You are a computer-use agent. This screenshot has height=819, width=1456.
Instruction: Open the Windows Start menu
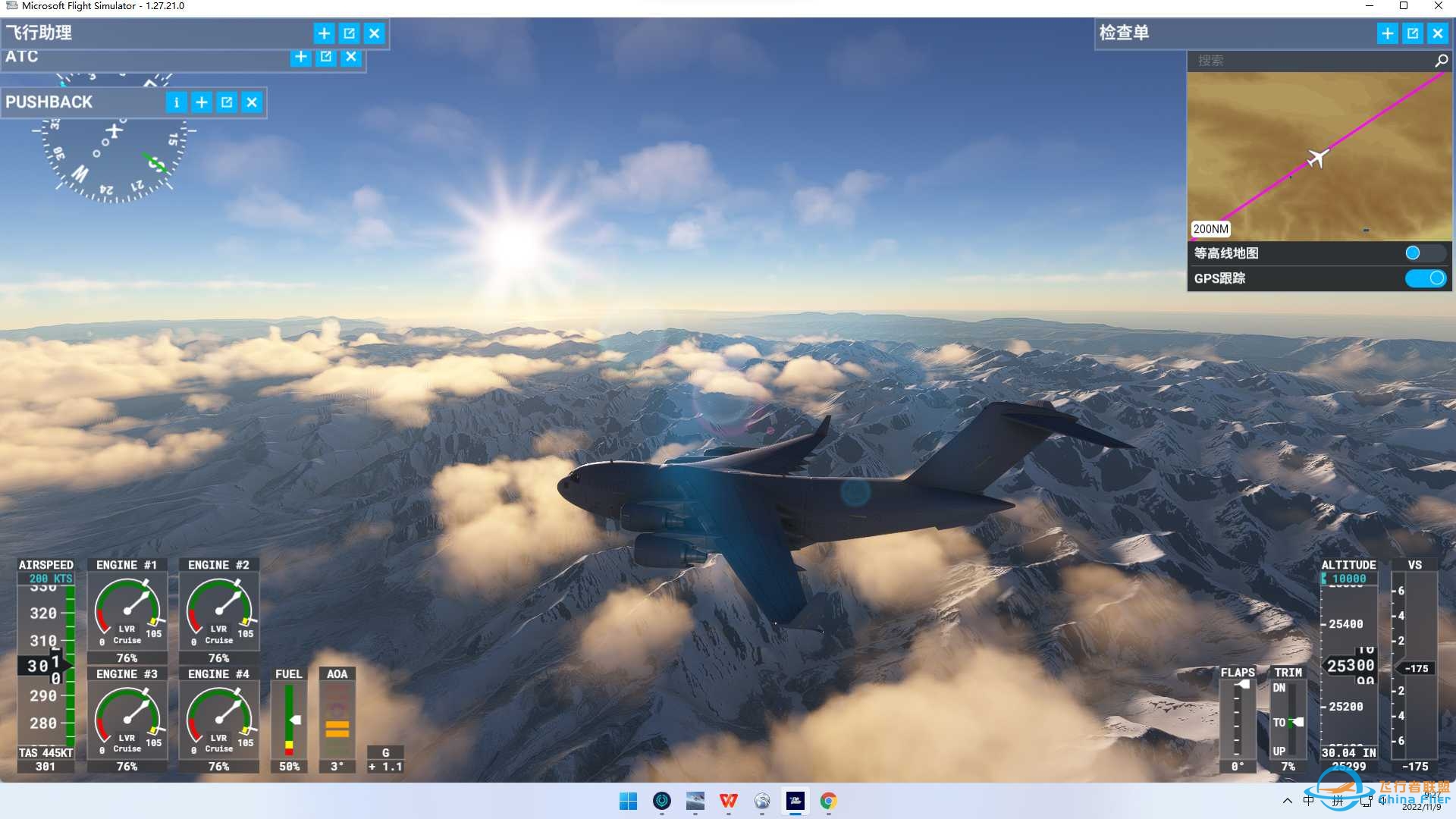(628, 801)
